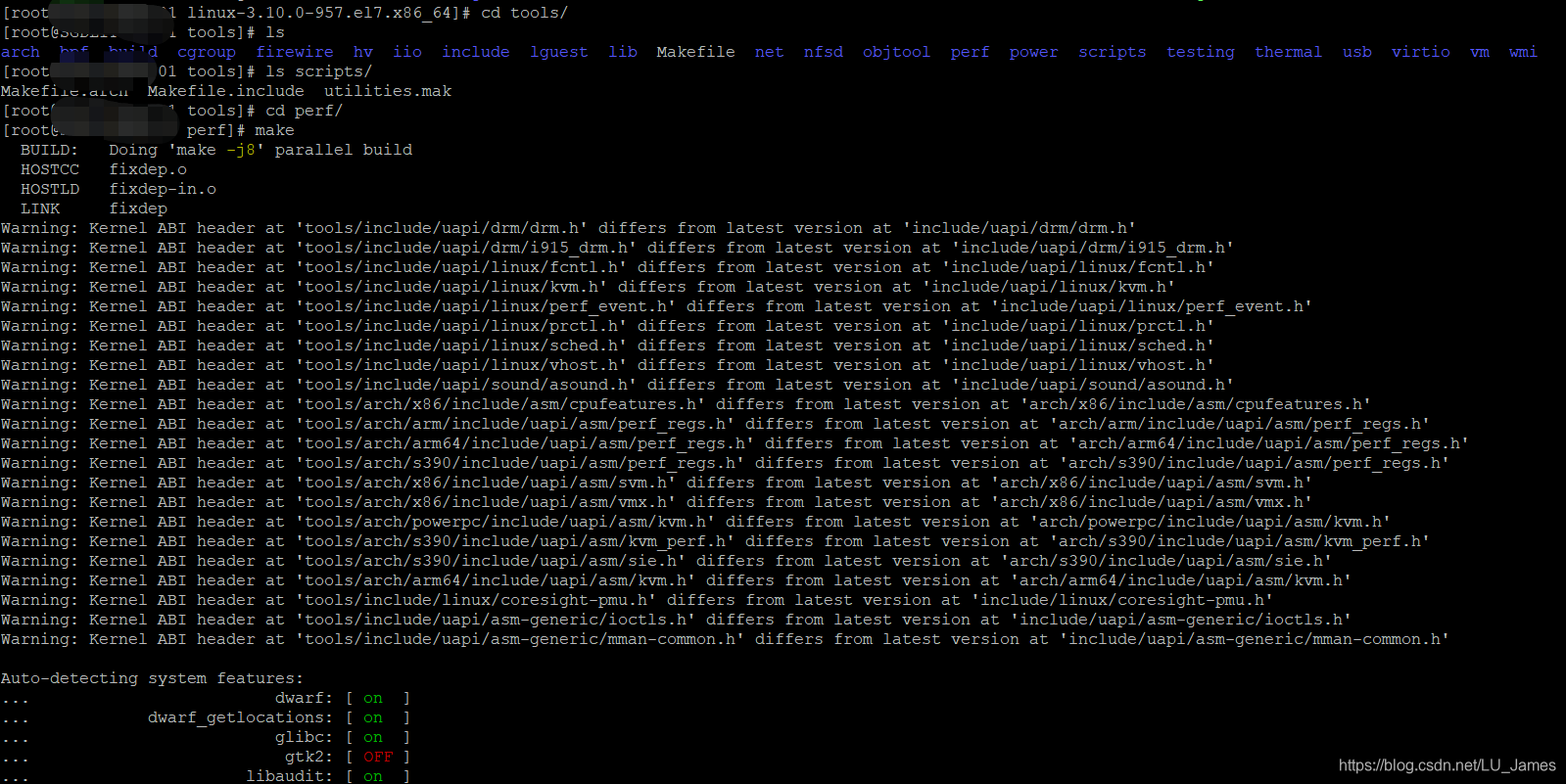Click the 'ls scripts/' command text
Image resolution: width=1566 pixels, height=784 pixels.
pyautogui.click(x=319, y=71)
